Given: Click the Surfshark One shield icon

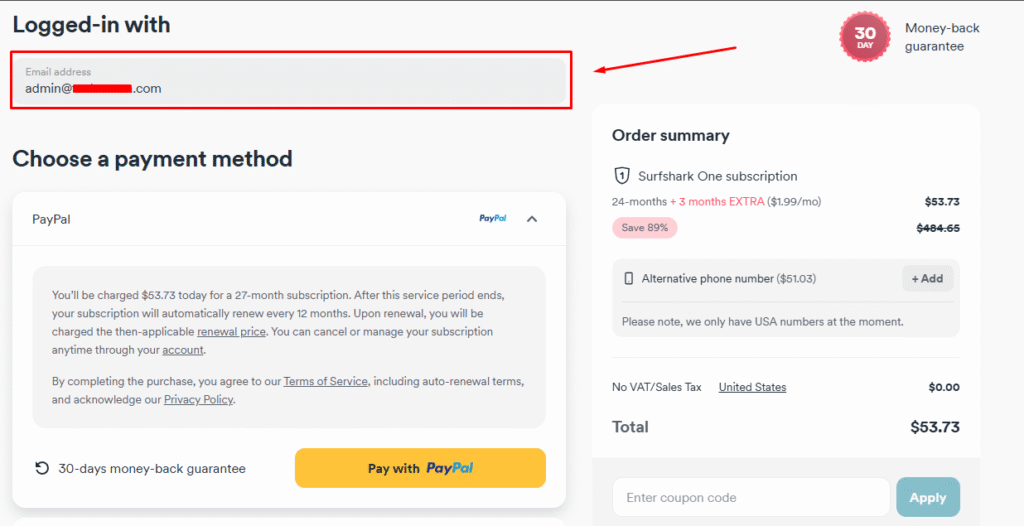Looking at the screenshot, I should (x=622, y=176).
